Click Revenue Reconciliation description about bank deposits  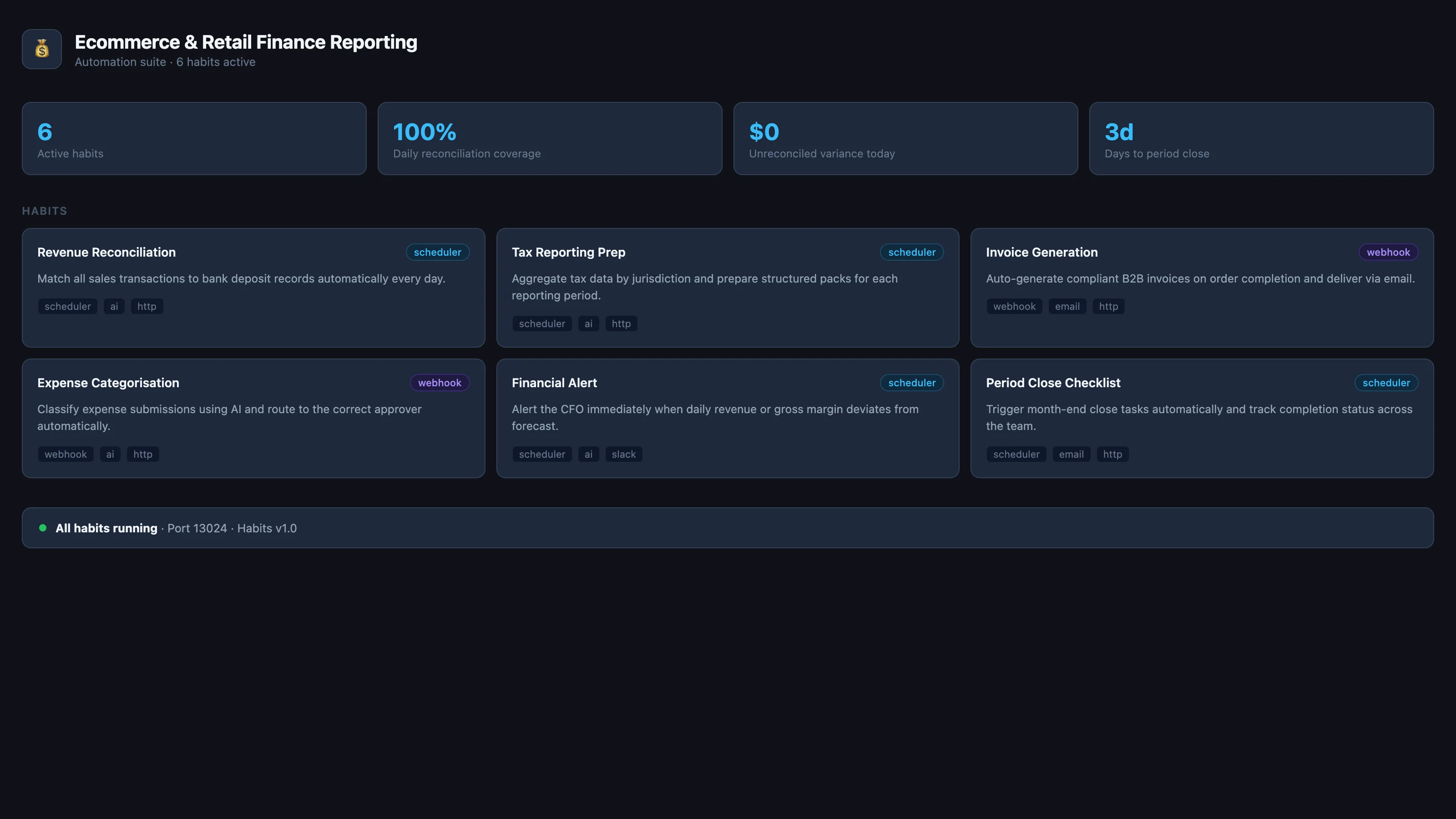point(241,278)
